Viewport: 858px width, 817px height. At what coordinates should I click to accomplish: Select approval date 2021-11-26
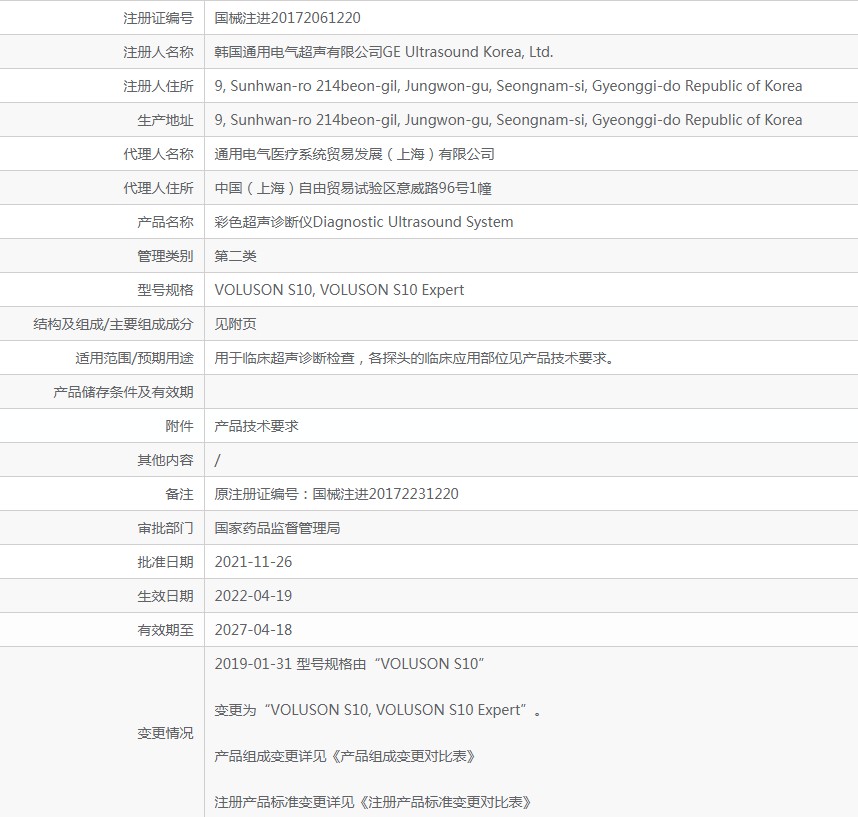253,562
